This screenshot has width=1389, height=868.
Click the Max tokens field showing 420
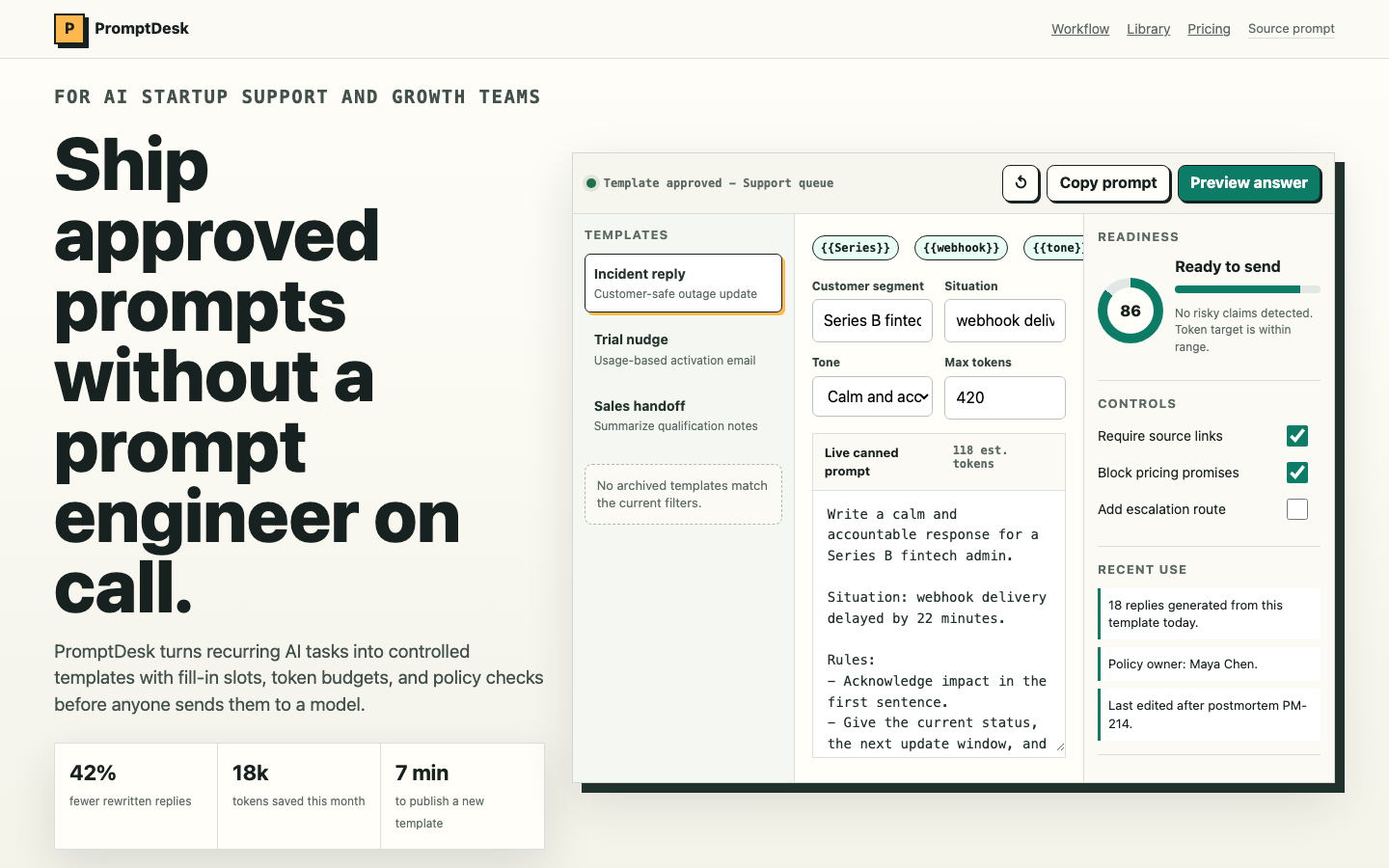coord(1005,397)
